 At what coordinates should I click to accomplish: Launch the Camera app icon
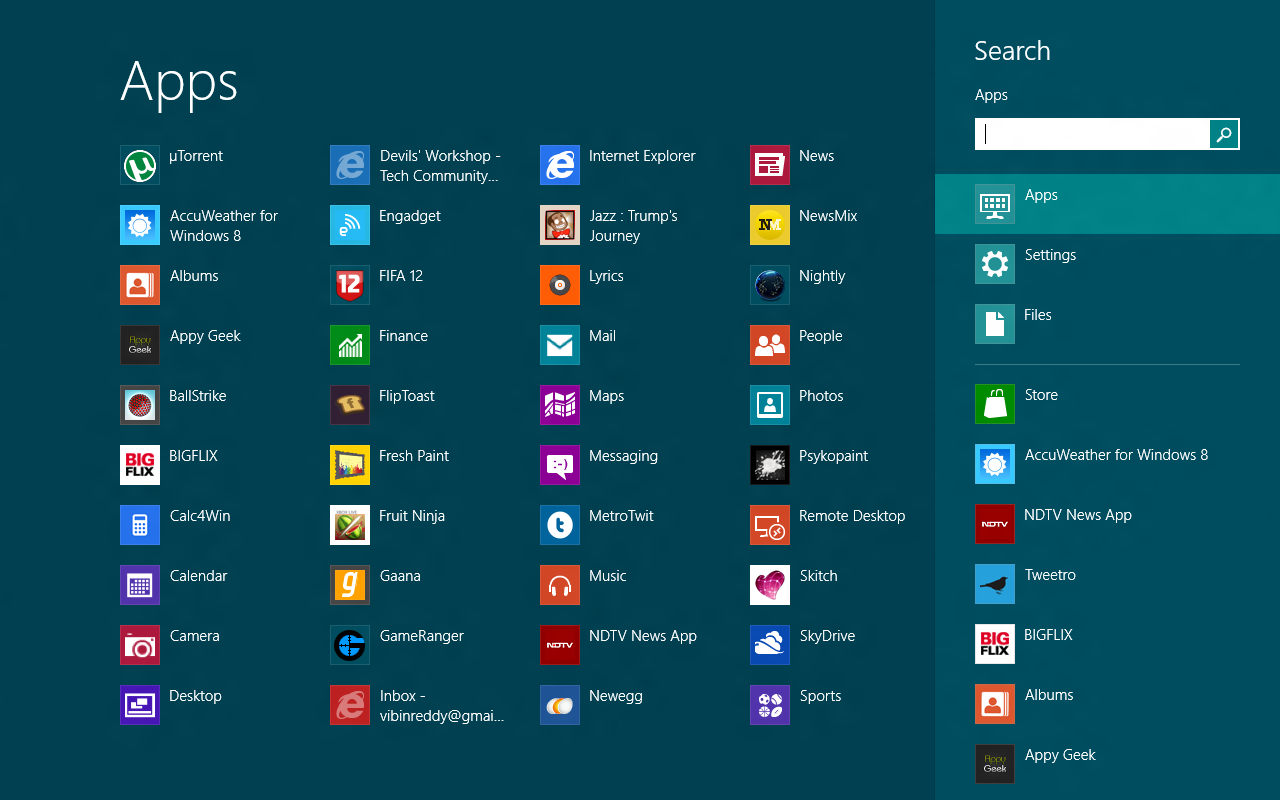click(x=140, y=645)
